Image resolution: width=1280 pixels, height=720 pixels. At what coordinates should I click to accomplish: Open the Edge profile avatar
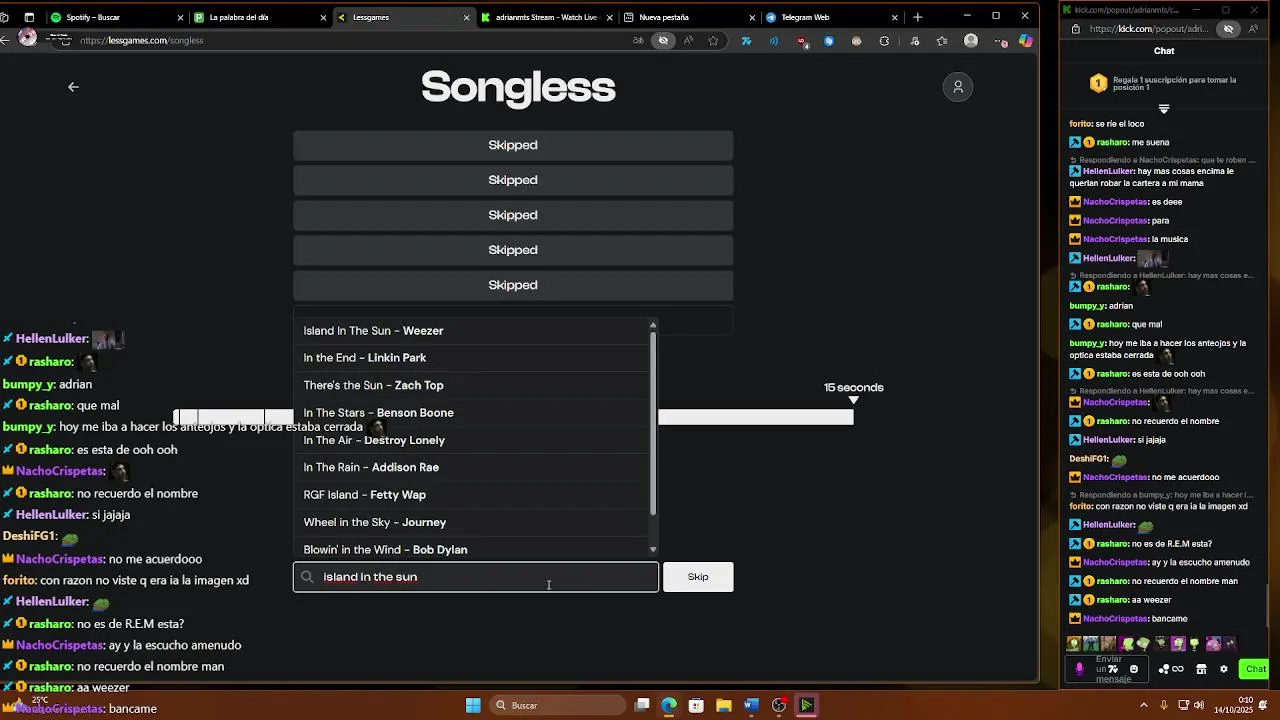pos(971,41)
